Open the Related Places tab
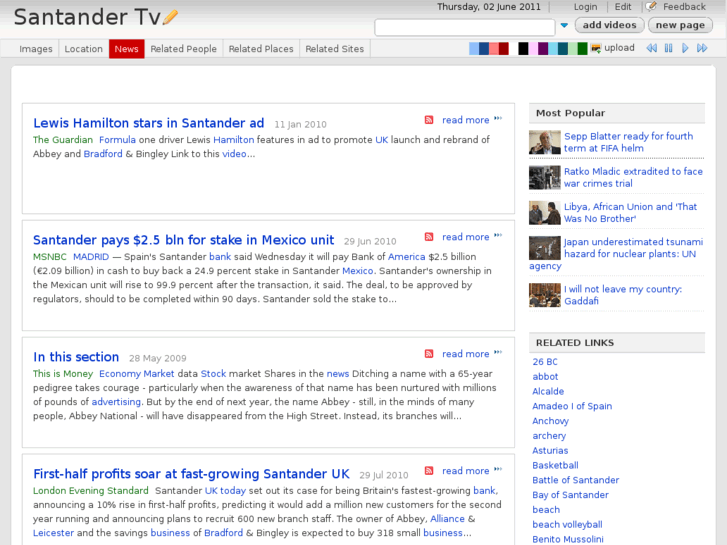 pyautogui.click(x=261, y=49)
